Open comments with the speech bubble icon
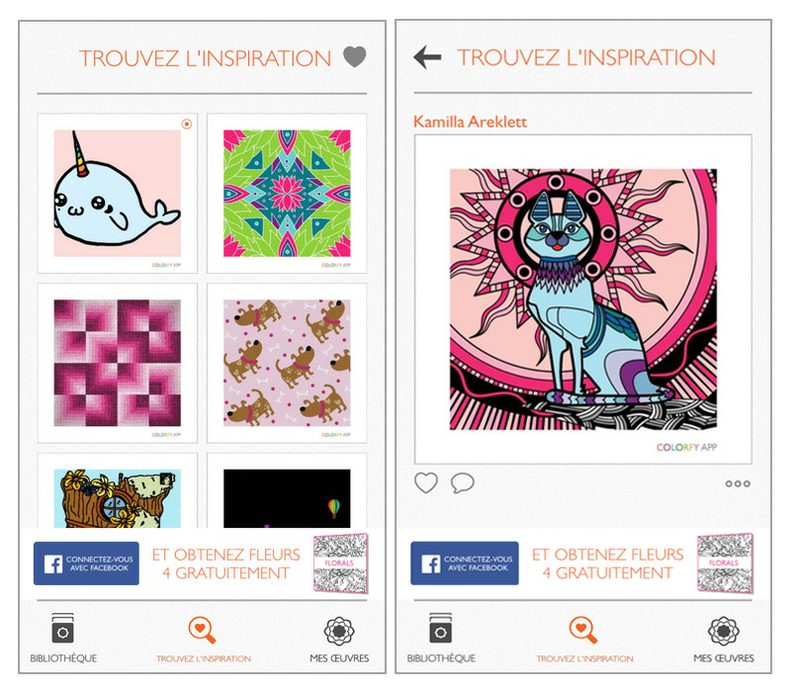 [463, 483]
